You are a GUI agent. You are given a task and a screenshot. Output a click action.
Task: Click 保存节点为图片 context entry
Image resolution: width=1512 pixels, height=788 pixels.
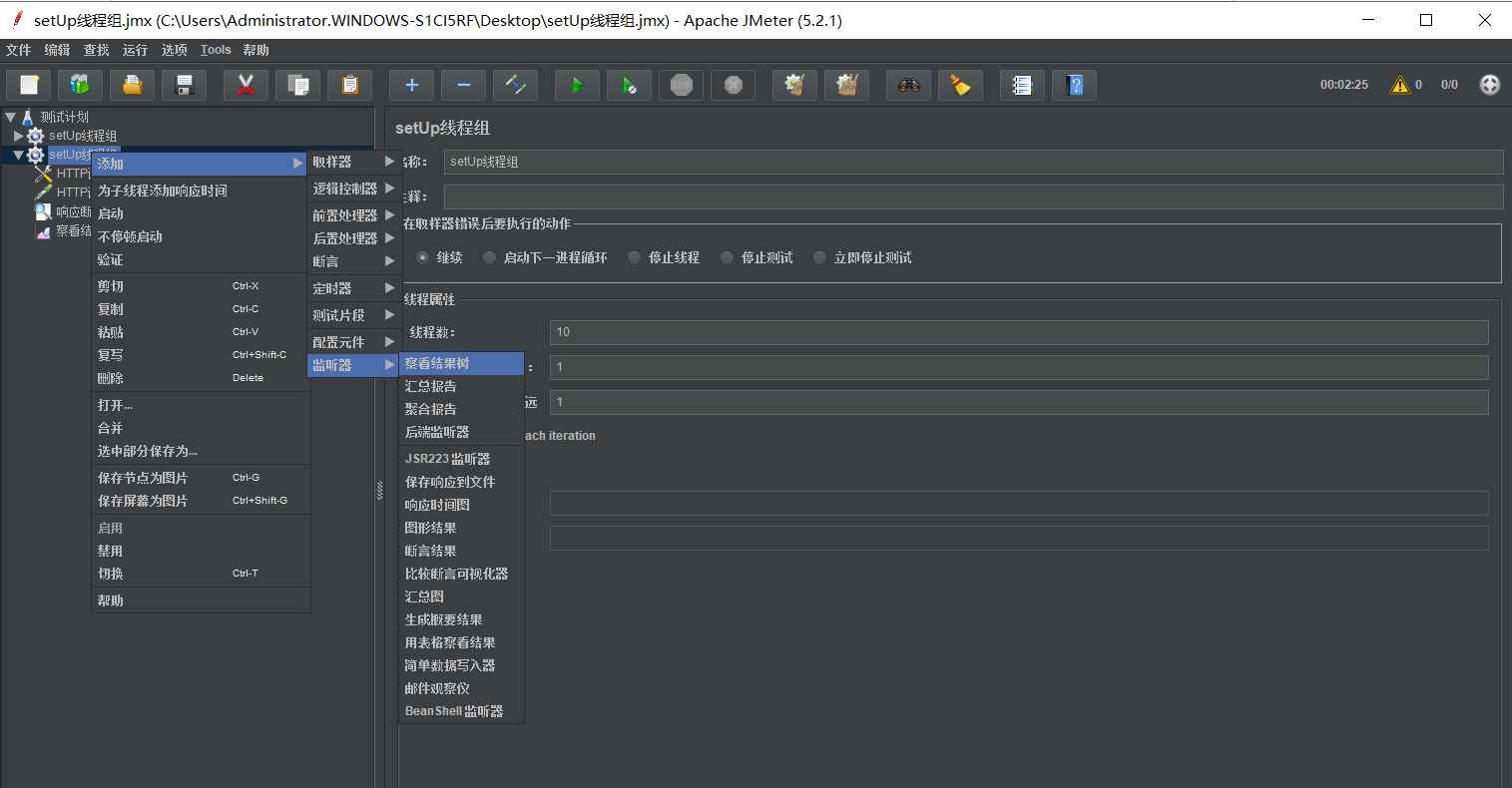200,478
